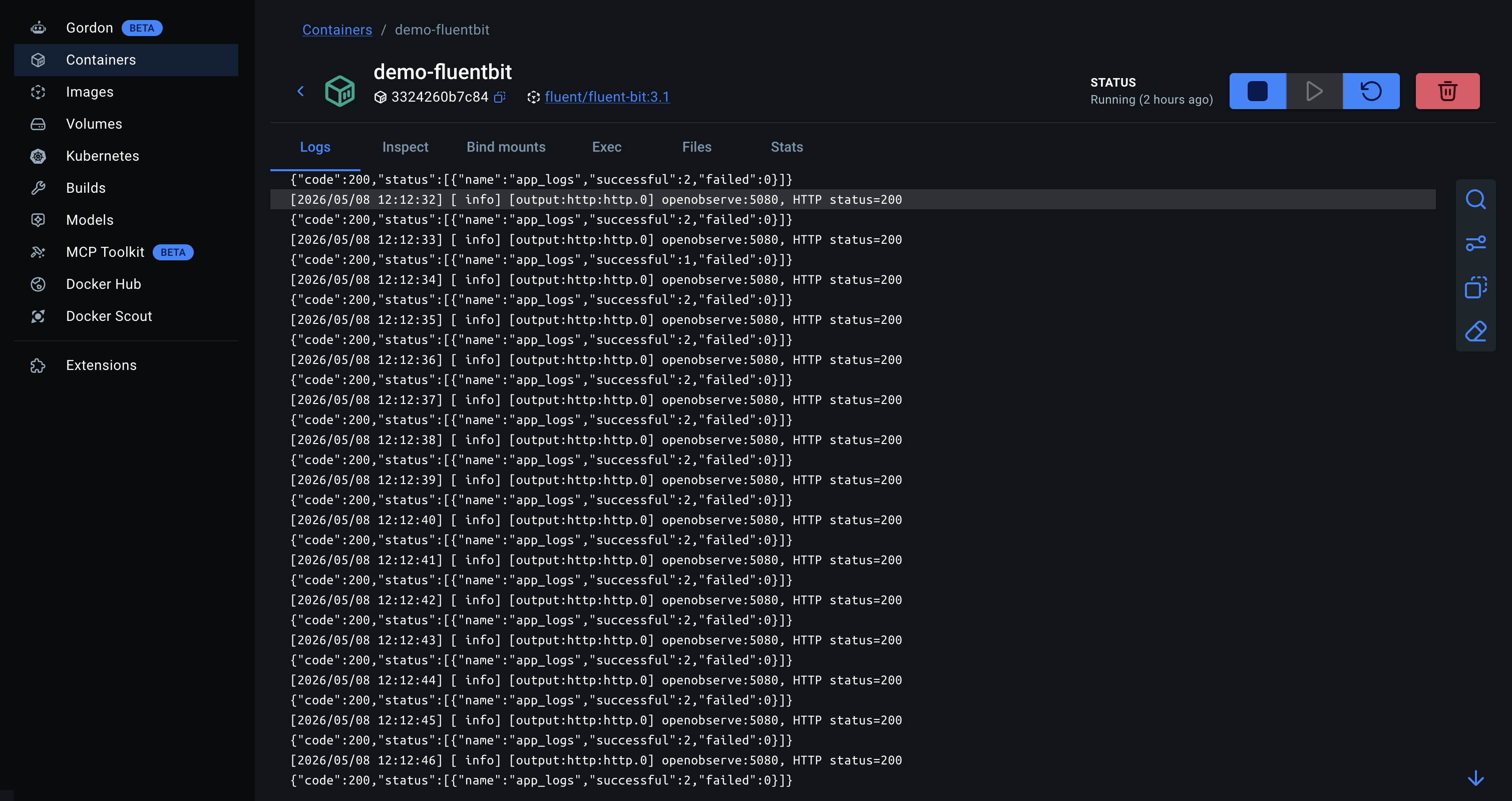Switch to the Bind mounts tab

click(506, 147)
